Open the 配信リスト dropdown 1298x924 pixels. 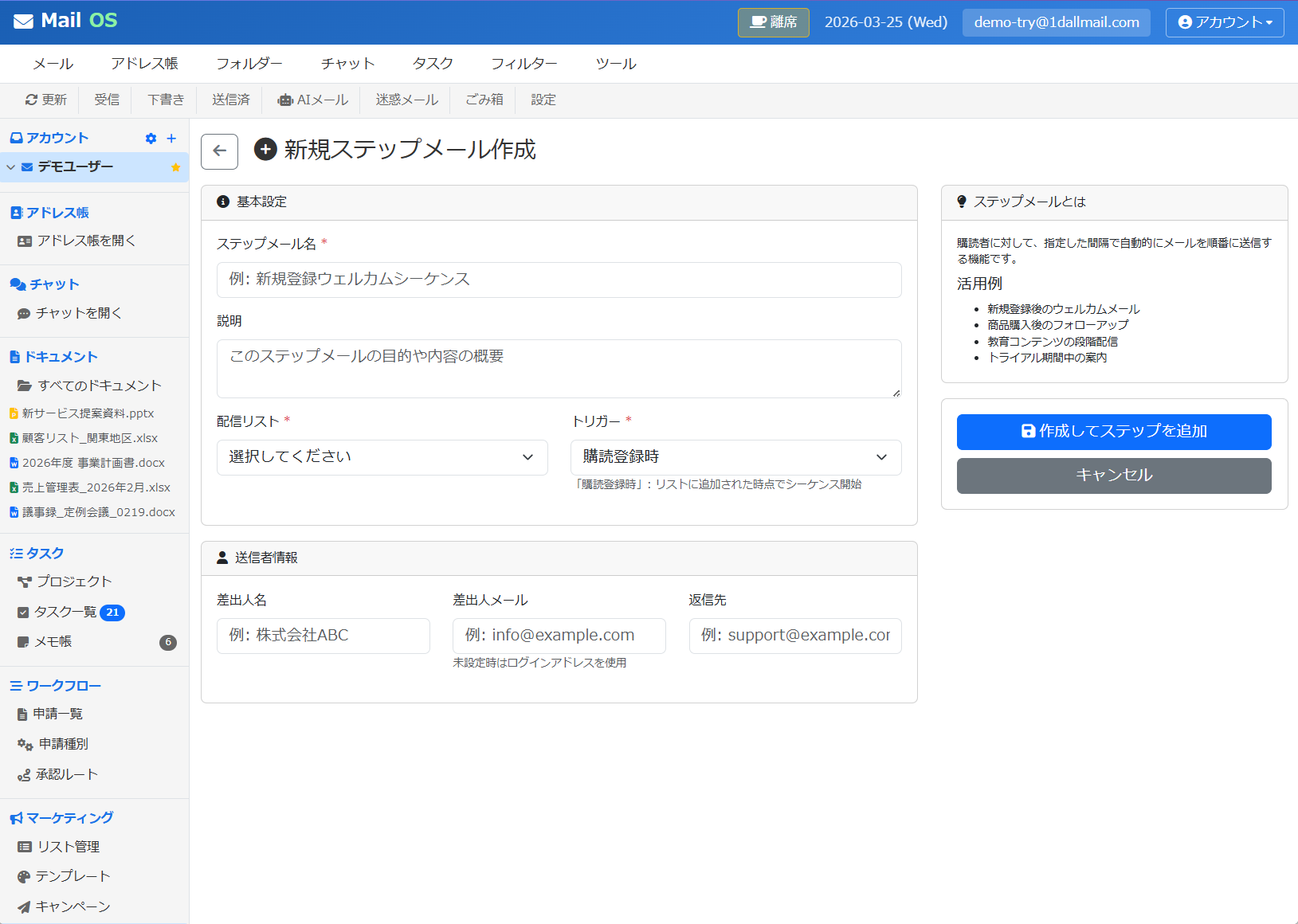(x=382, y=456)
